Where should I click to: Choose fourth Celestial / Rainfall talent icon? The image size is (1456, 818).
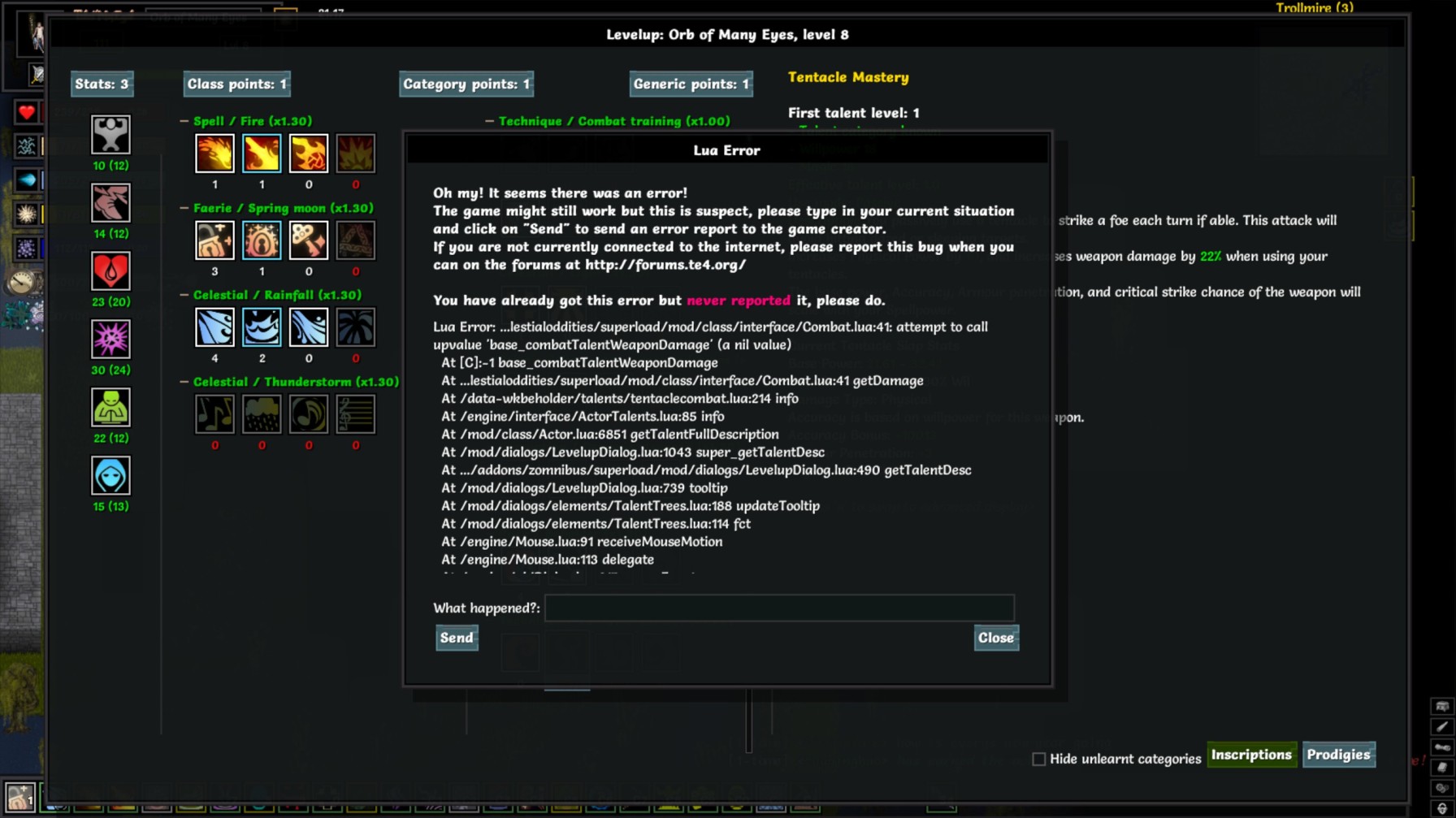pyautogui.click(x=356, y=327)
